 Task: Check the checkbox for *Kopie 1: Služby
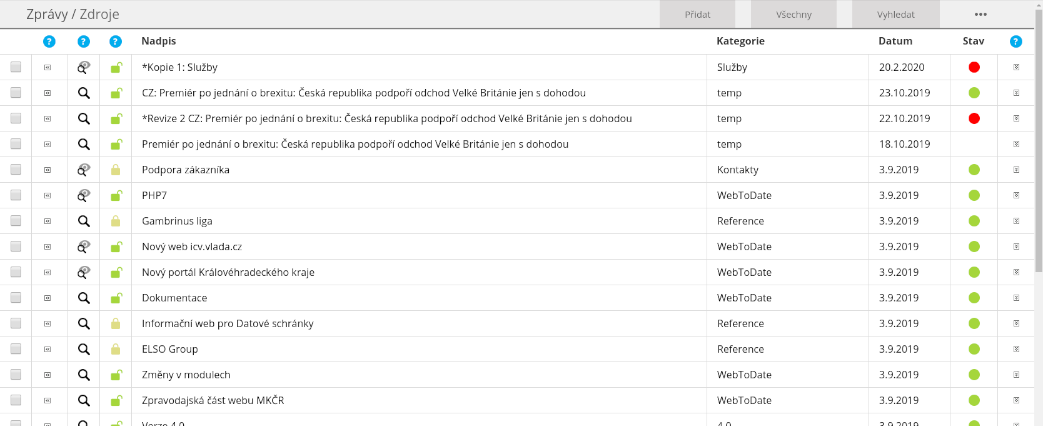(15, 67)
